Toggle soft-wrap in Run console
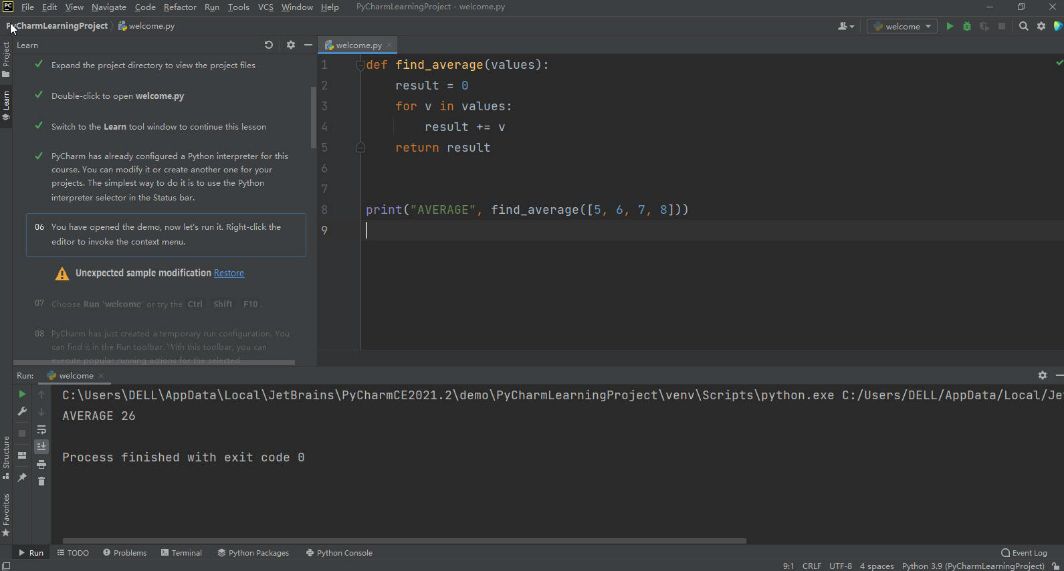 [41, 429]
